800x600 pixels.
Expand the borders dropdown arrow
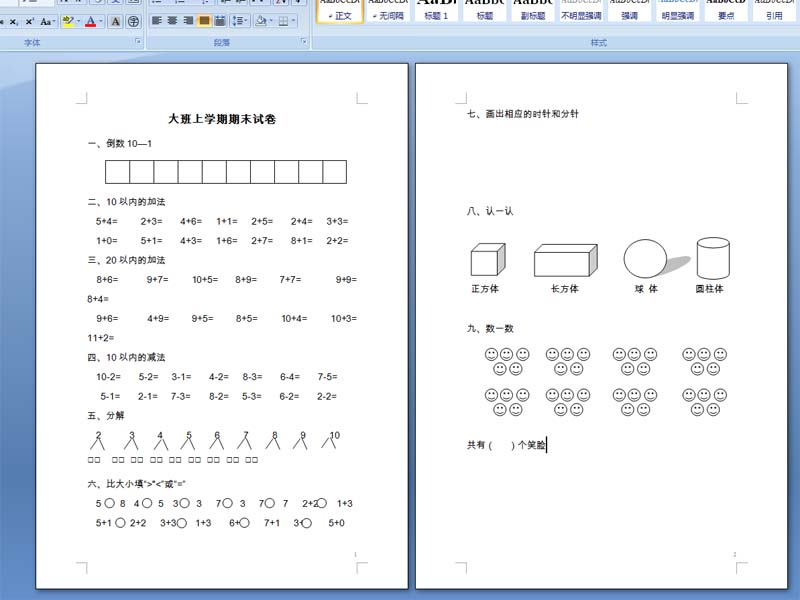[x=293, y=21]
